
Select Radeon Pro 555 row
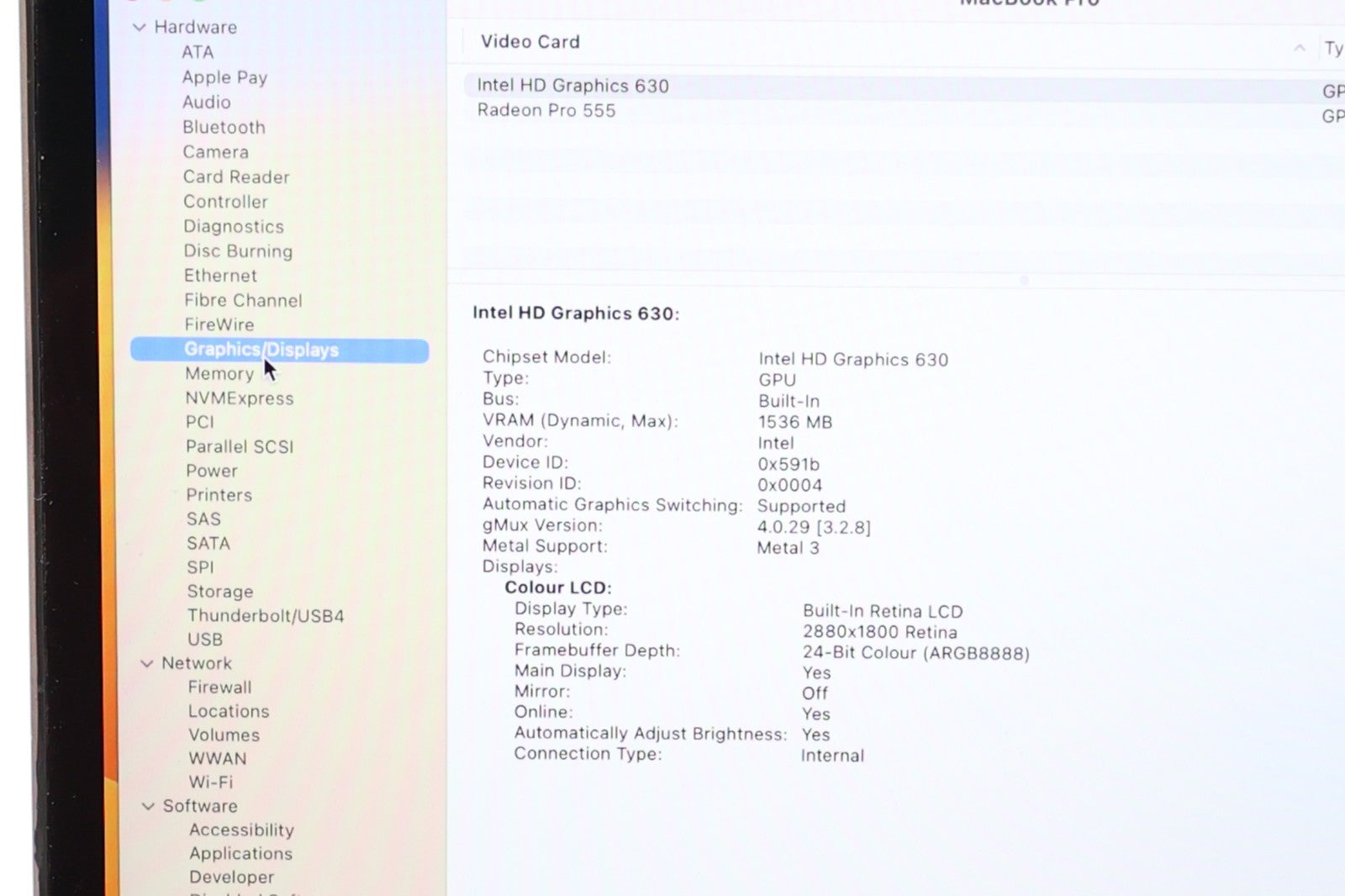click(546, 111)
